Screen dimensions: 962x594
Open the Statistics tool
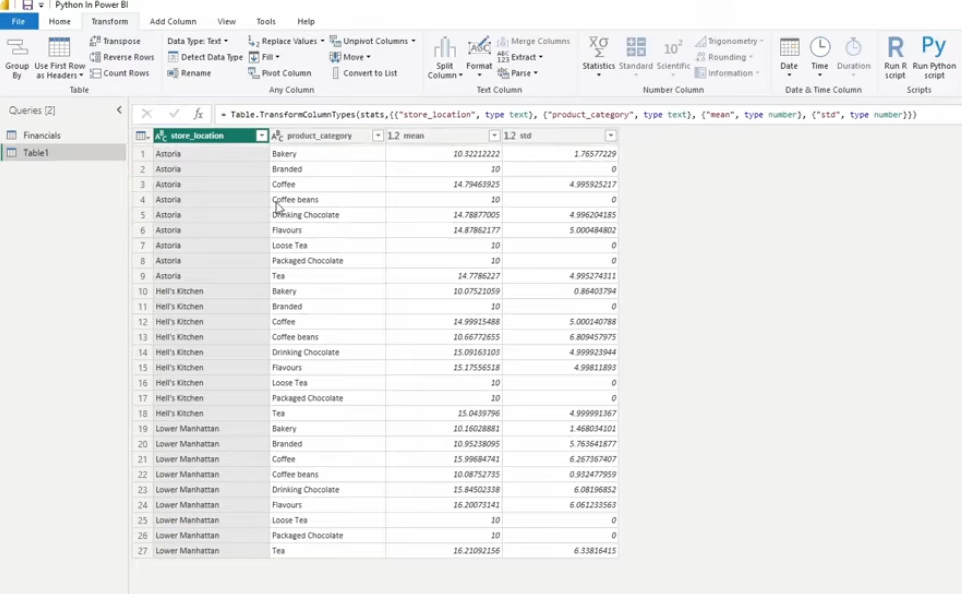(x=598, y=58)
